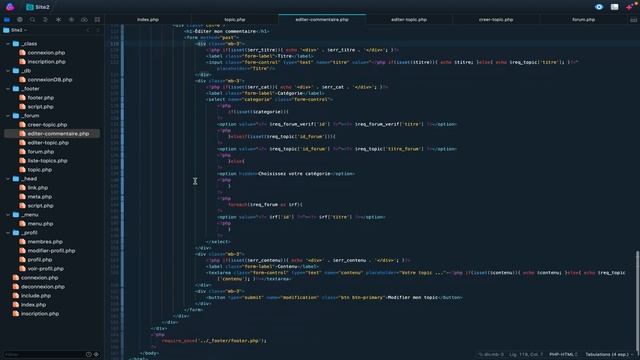Open creer-topic.php in file tree
This screenshot has width=640, height=360.
(43, 124)
